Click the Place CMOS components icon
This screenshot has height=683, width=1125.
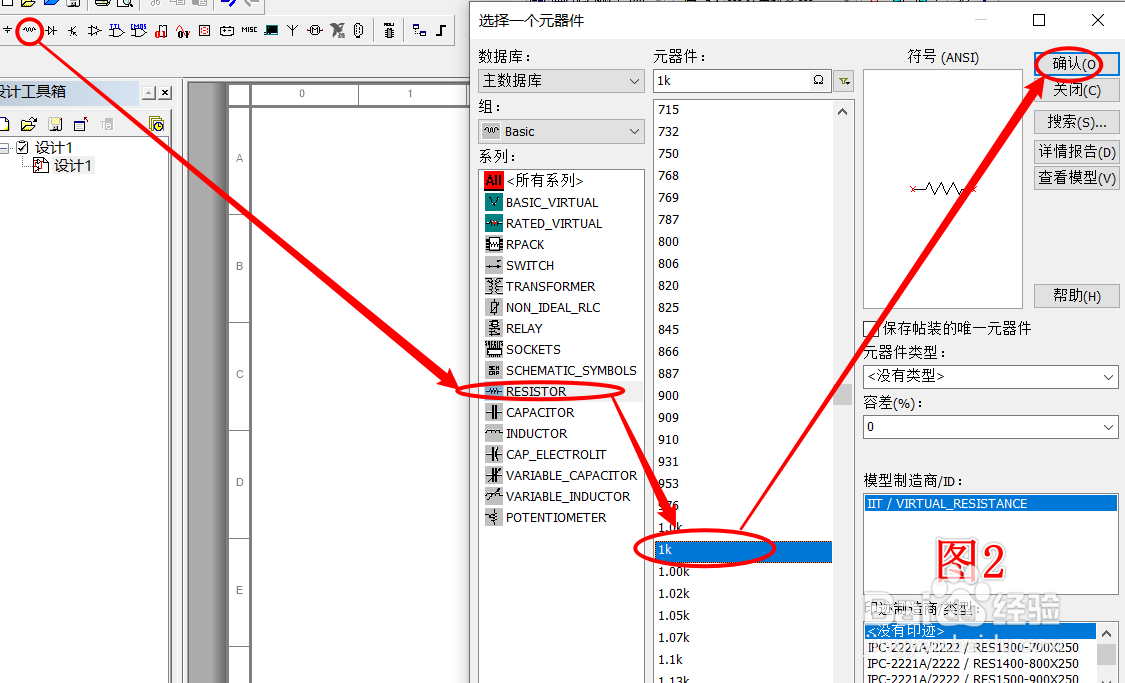click(139, 30)
